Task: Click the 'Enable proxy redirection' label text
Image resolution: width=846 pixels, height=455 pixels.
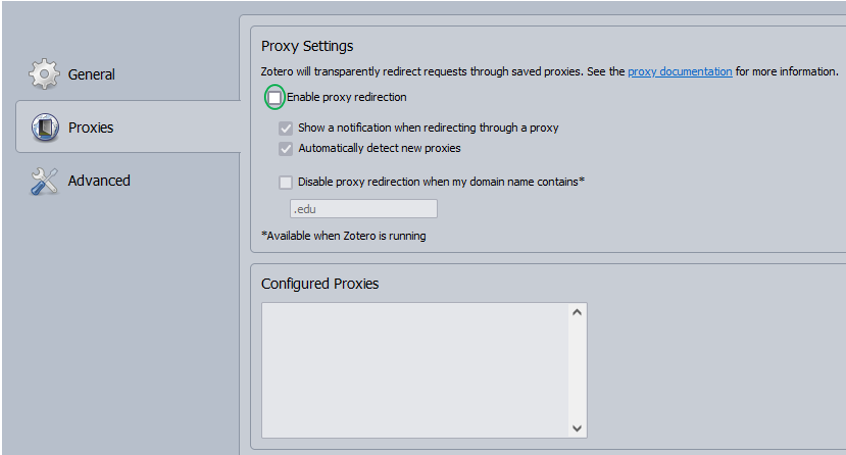Action: click(347, 98)
